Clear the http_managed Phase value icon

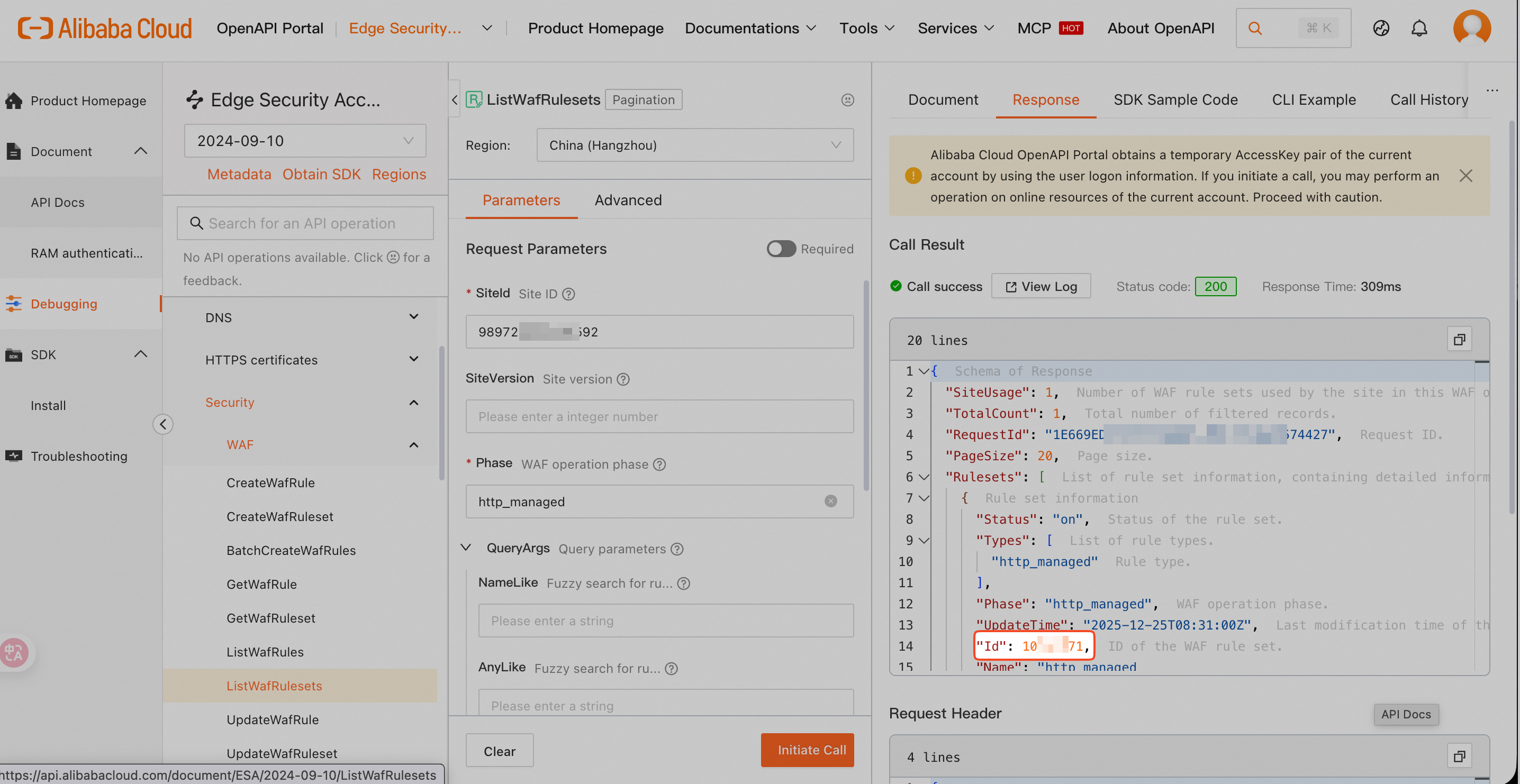coord(830,502)
